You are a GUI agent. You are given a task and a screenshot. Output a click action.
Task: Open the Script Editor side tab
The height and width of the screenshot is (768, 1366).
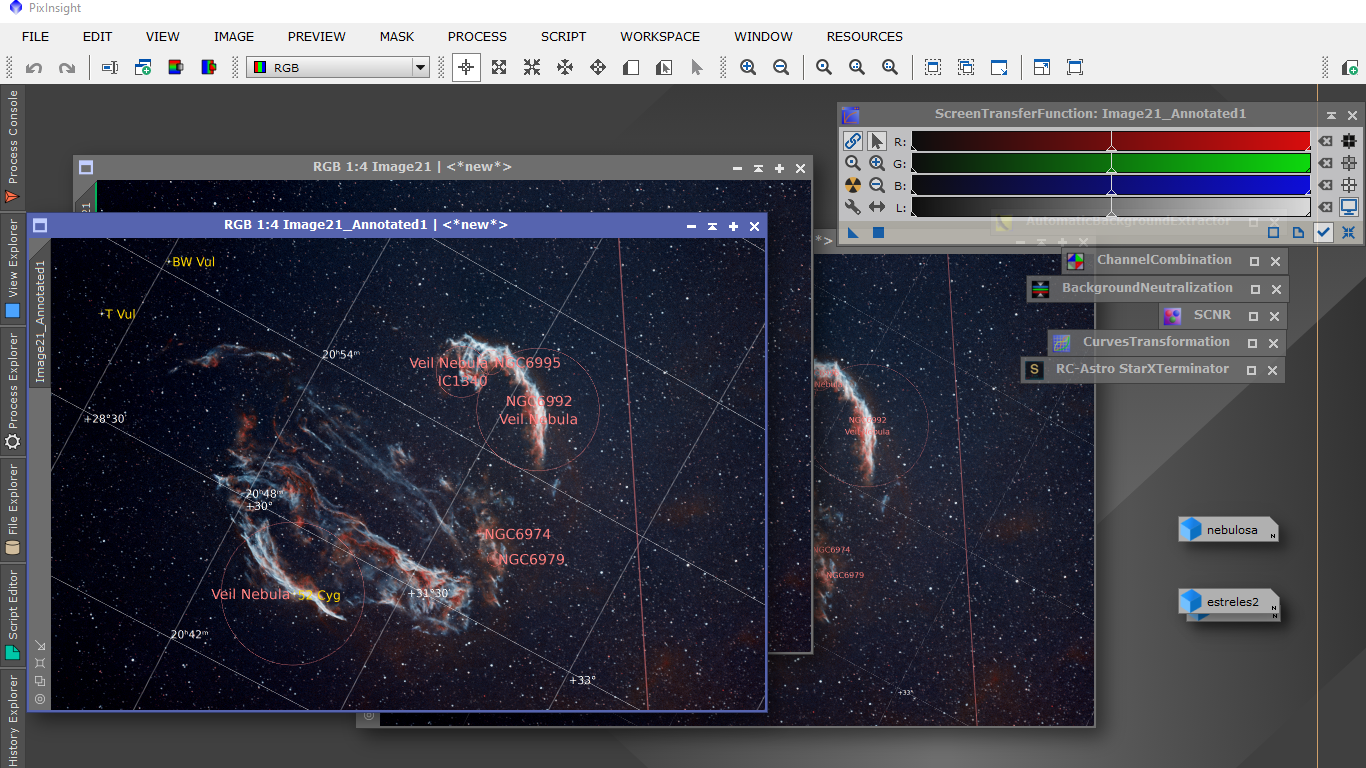12,614
